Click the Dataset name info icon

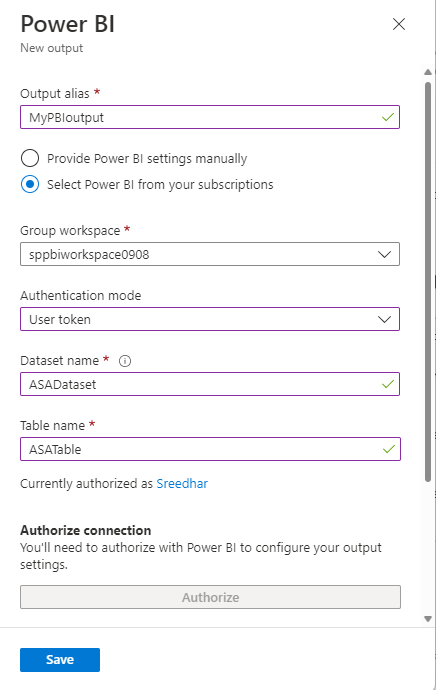pyautogui.click(x=125, y=361)
